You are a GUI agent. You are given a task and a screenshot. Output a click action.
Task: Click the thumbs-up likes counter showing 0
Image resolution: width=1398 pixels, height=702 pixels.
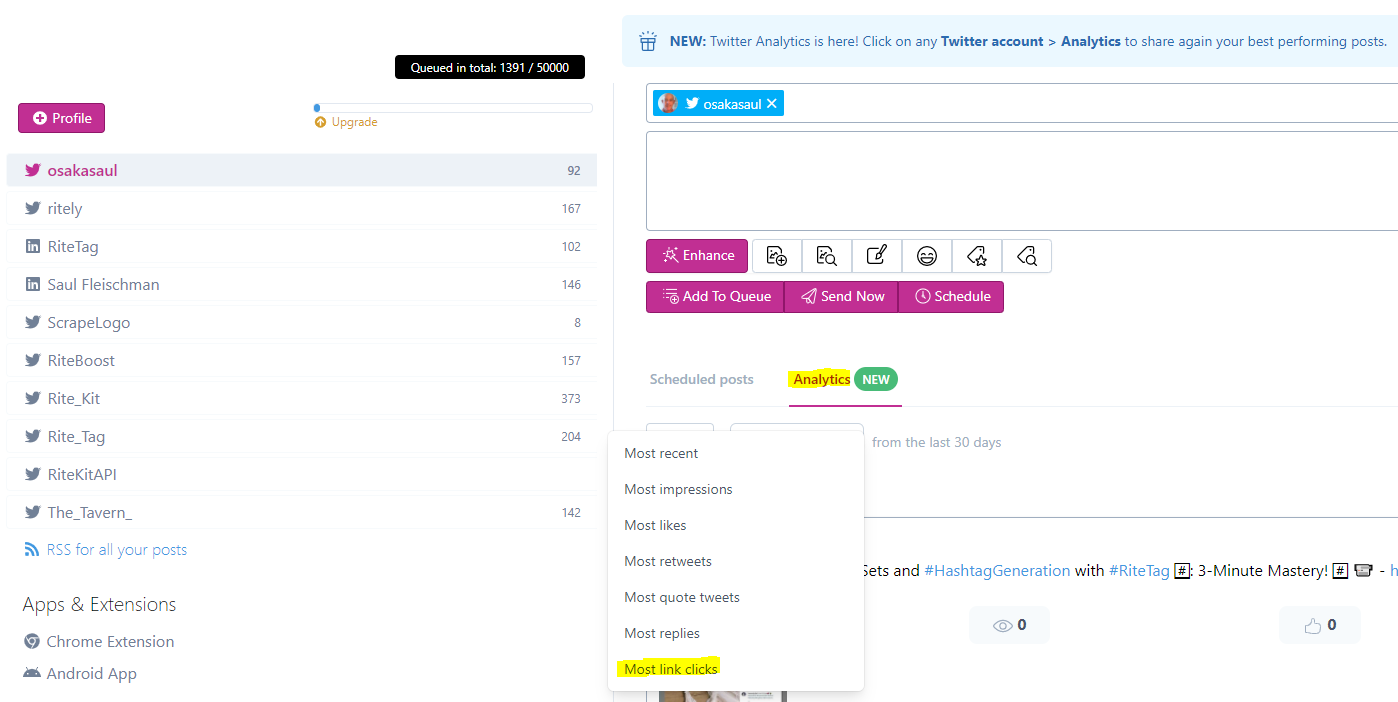[1320, 625]
